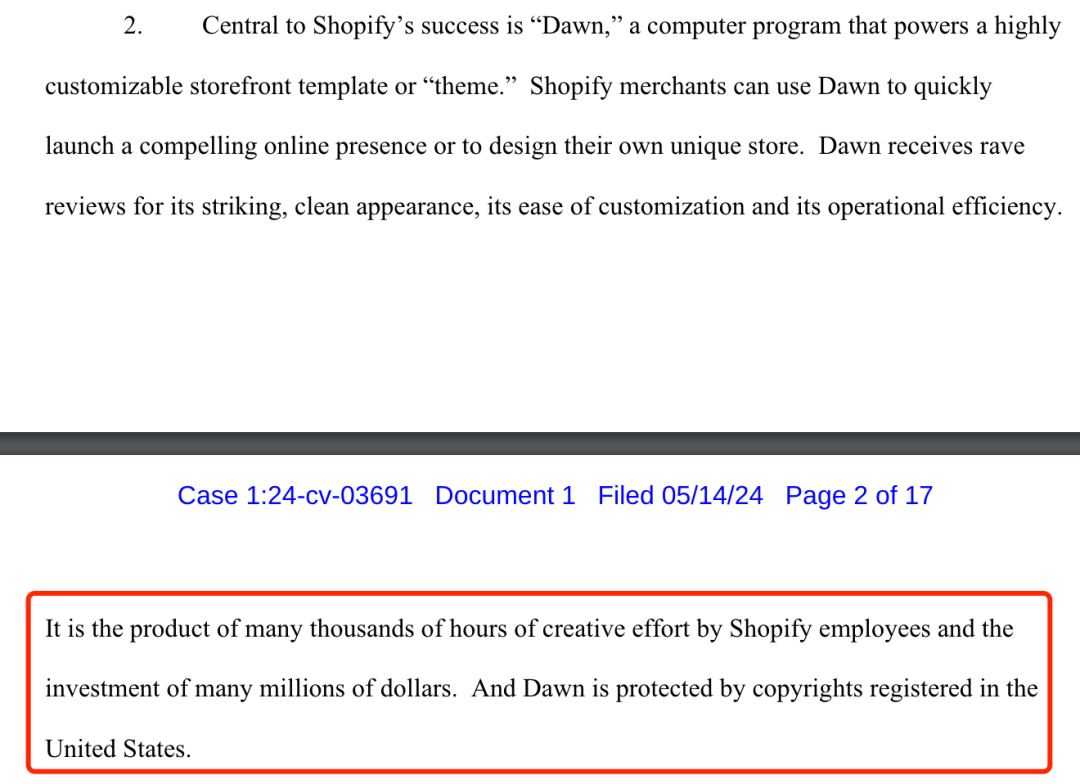Screen dimensions: 1080x784
Task: Click the header text "Document 1"
Action: click(505, 495)
